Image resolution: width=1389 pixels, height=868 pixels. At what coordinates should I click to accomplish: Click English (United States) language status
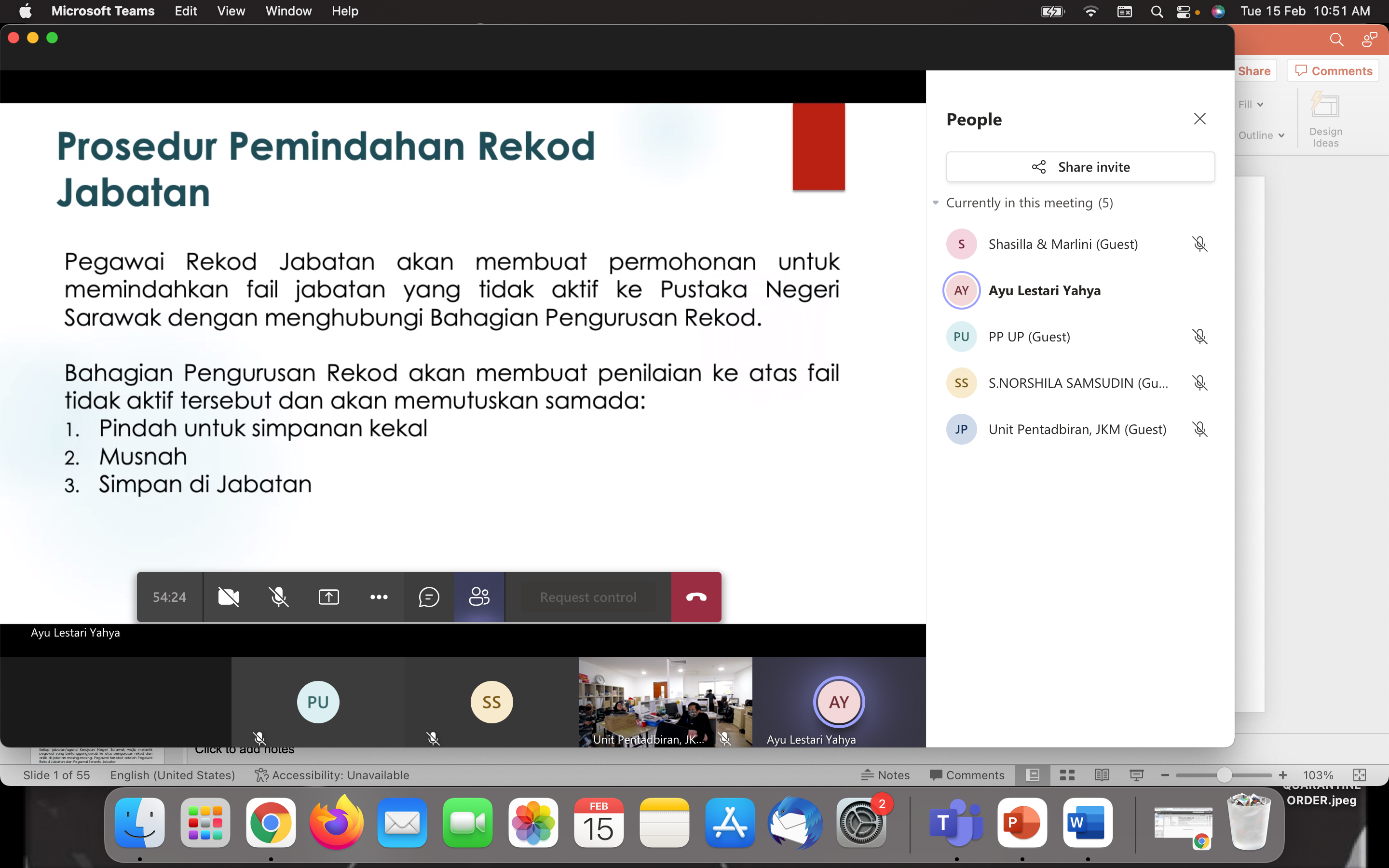tap(173, 775)
